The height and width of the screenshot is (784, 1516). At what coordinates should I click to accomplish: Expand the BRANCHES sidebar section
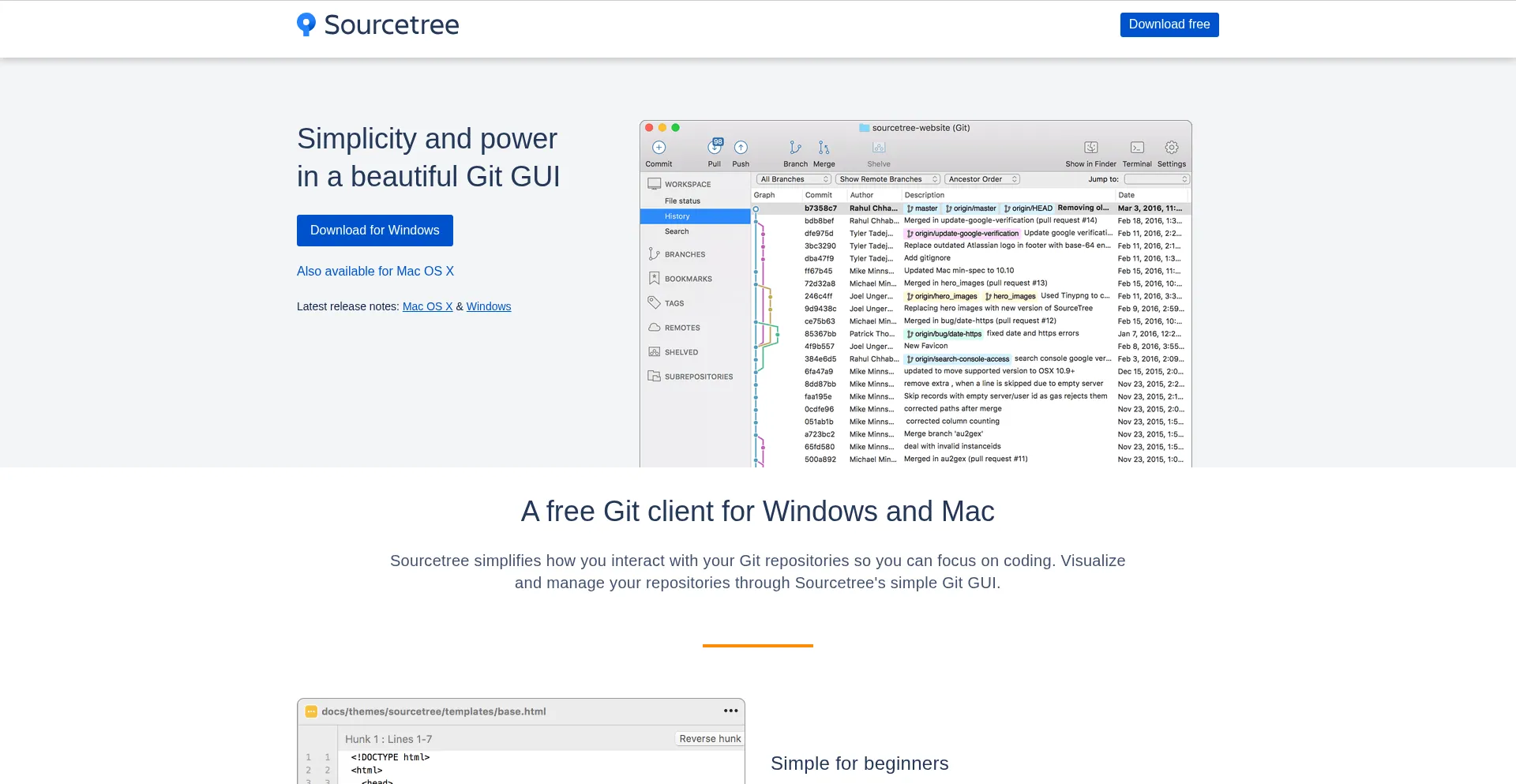(x=685, y=254)
